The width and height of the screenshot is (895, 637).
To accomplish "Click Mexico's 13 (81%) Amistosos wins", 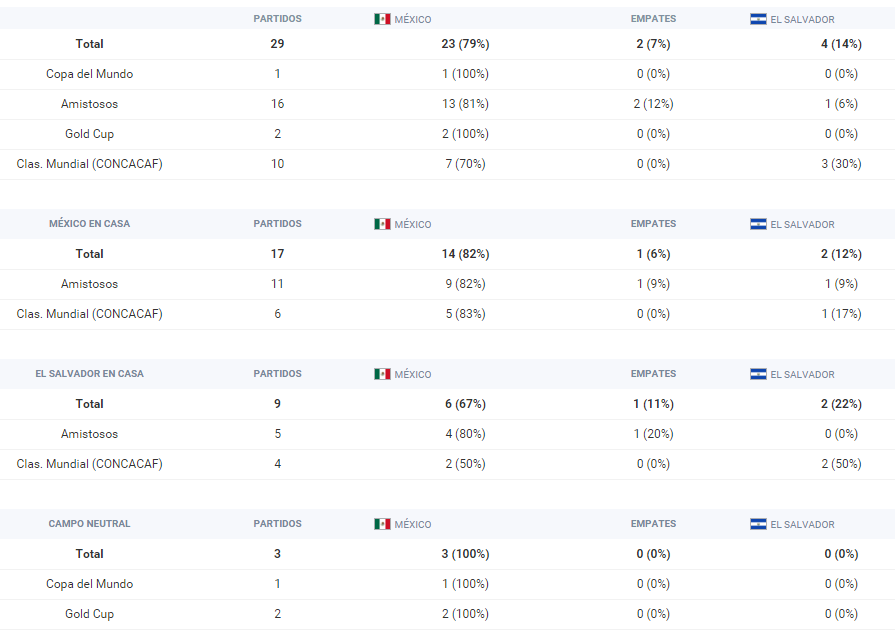I will tap(465, 104).
